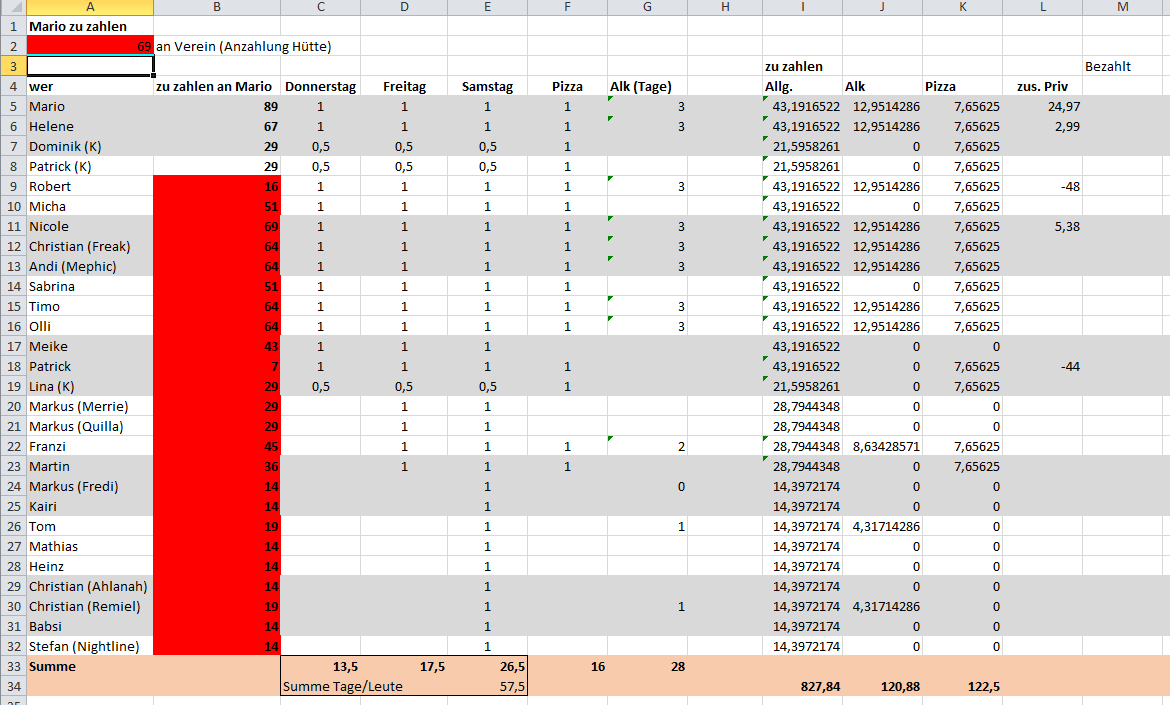Select name cell 'Markus (Merrie)'
Image resolution: width=1170 pixels, height=705 pixels.
click(90, 407)
